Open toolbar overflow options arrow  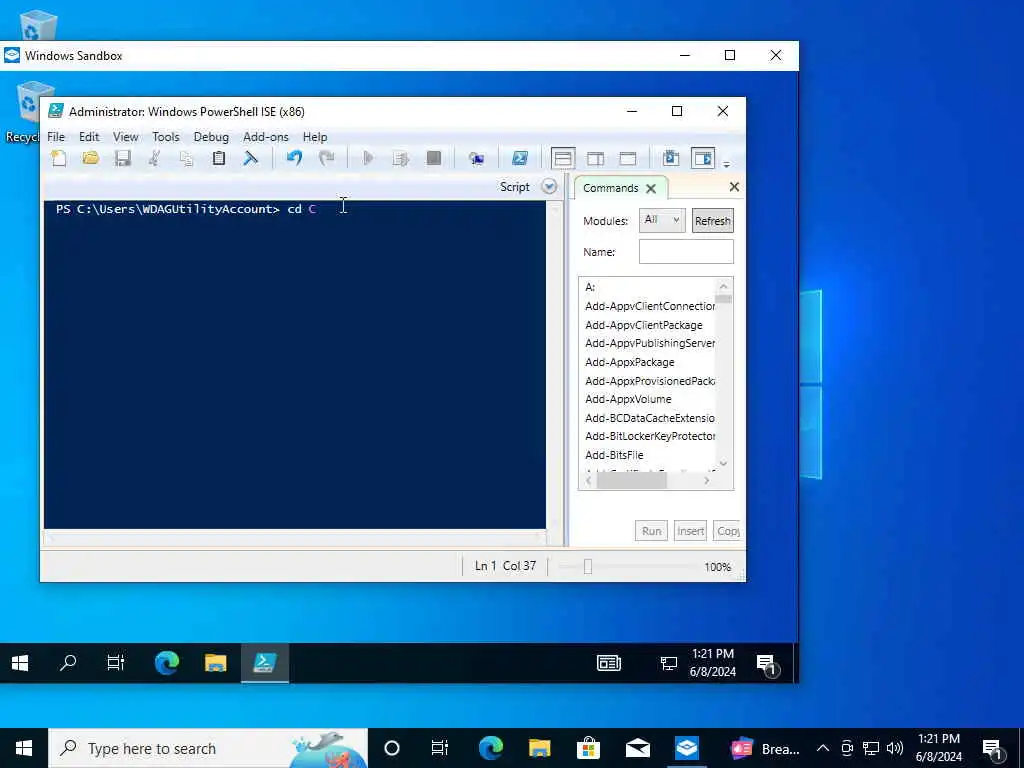coord(726,165)
